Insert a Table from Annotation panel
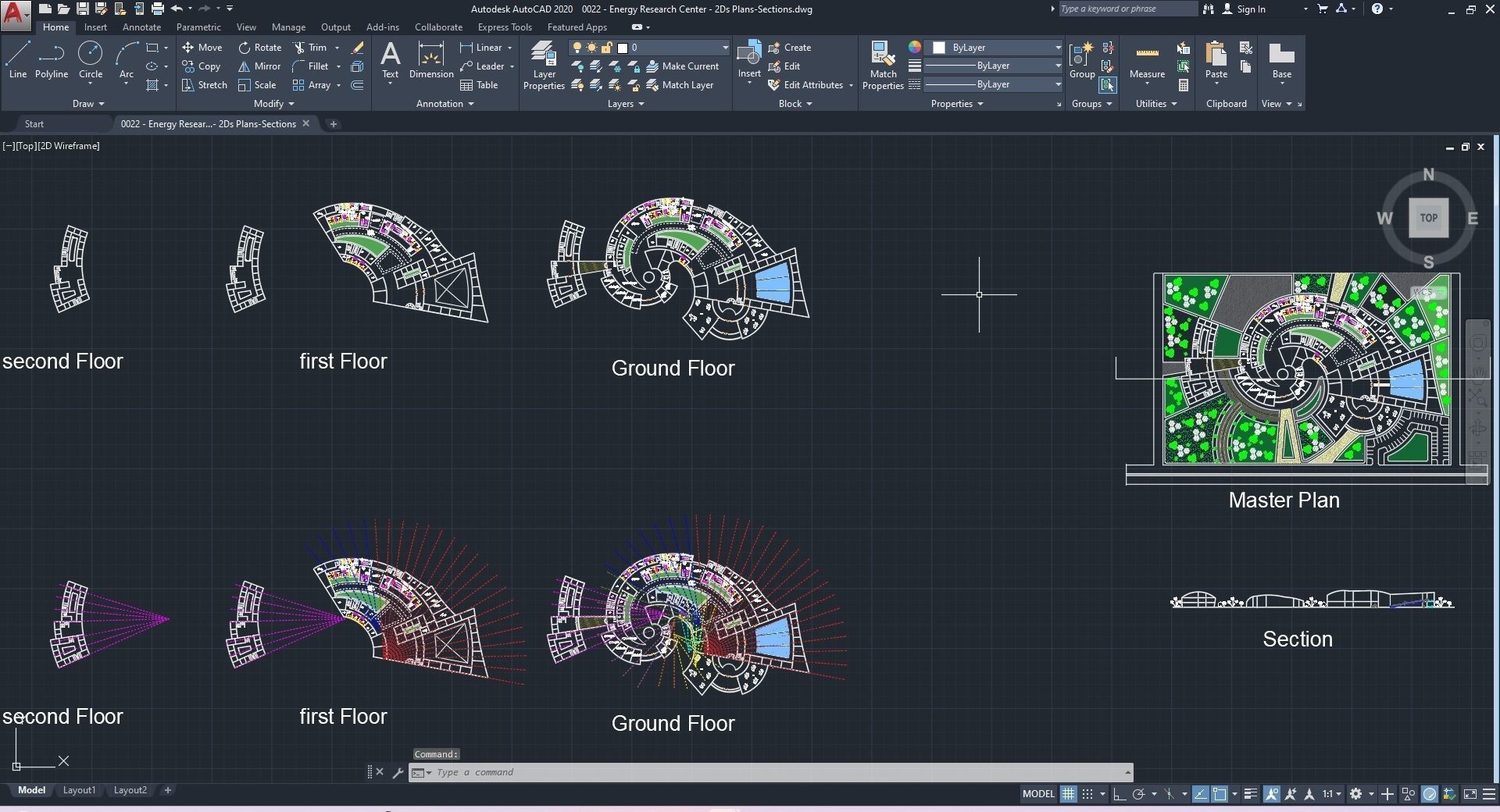The width and height of the screenshot is (1500, 812). click(480, 85)
